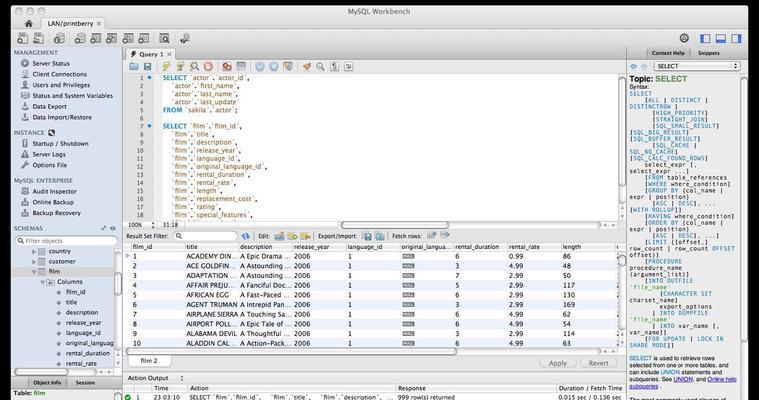Create new view toolbar icon
Image resolution: width=759 pixels, height=400 pixels.
click(x=112, y=38)
